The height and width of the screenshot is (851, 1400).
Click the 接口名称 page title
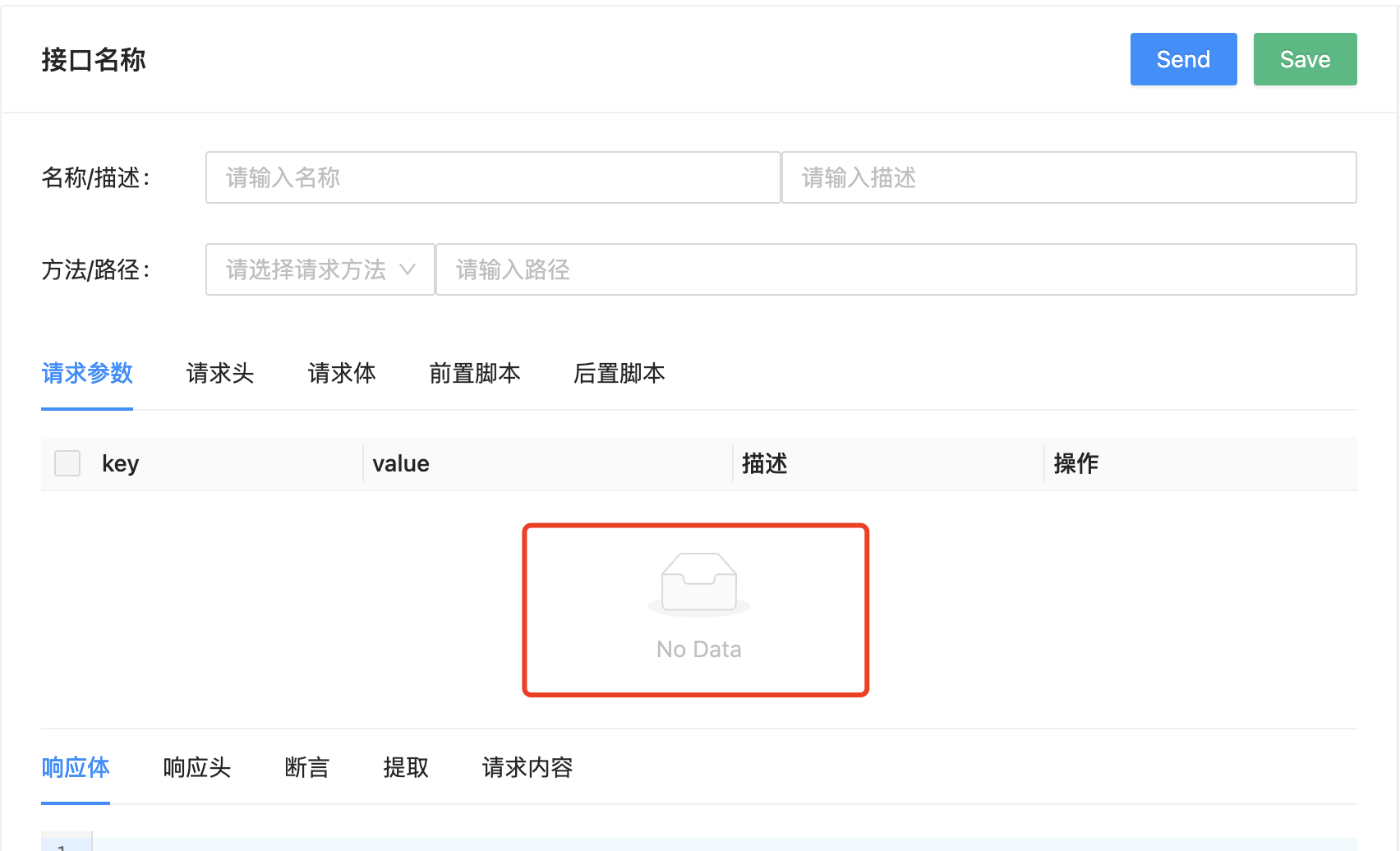[x=94, y=60]
